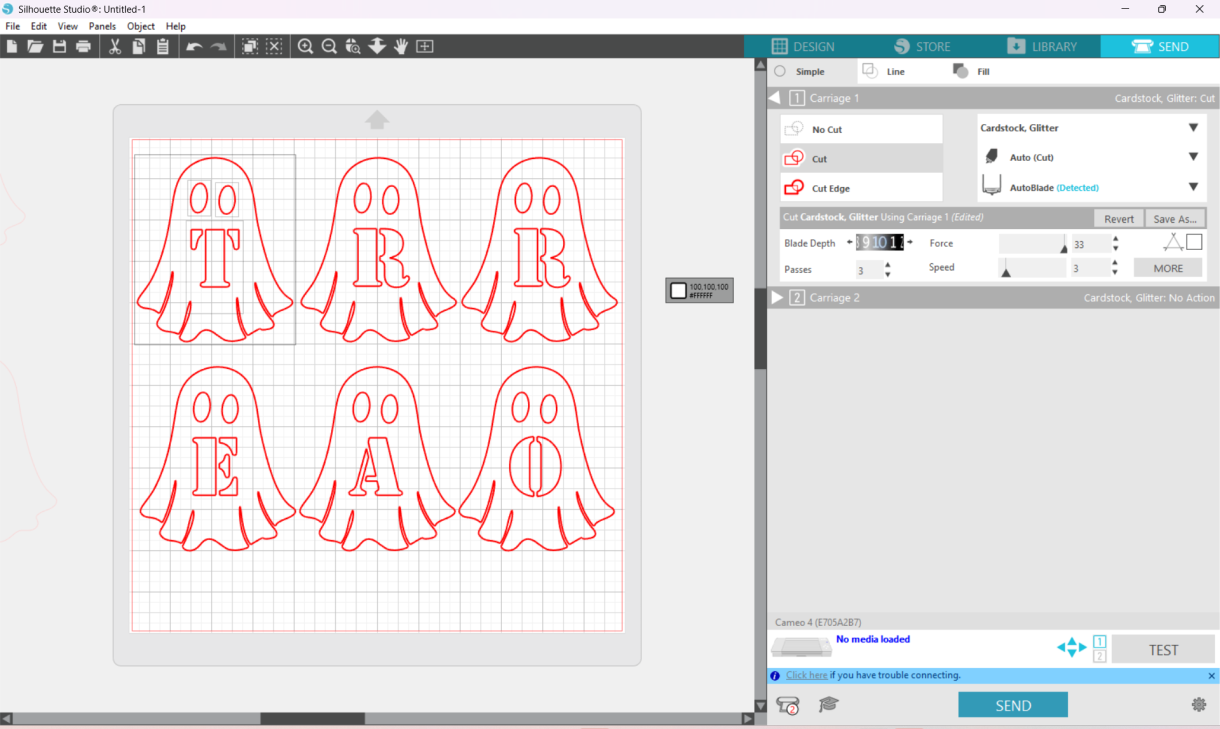Select the Pan hand tool

click(x=401, y=46)
